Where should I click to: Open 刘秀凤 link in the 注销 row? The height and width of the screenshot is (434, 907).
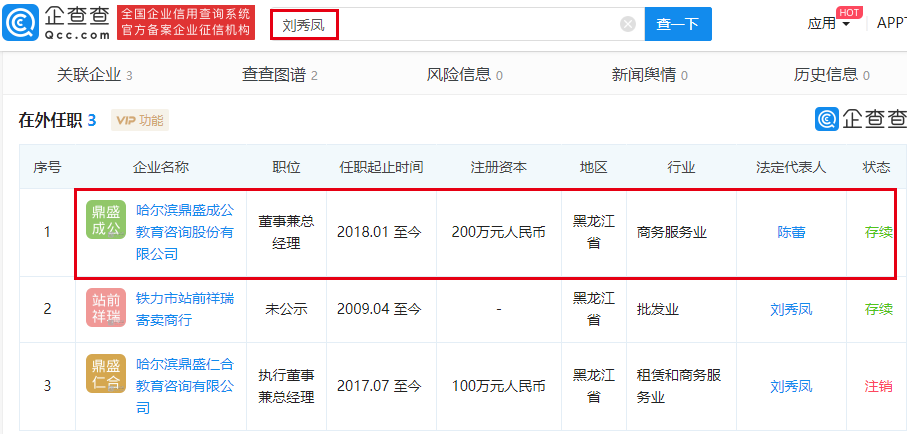click(791, 386)
